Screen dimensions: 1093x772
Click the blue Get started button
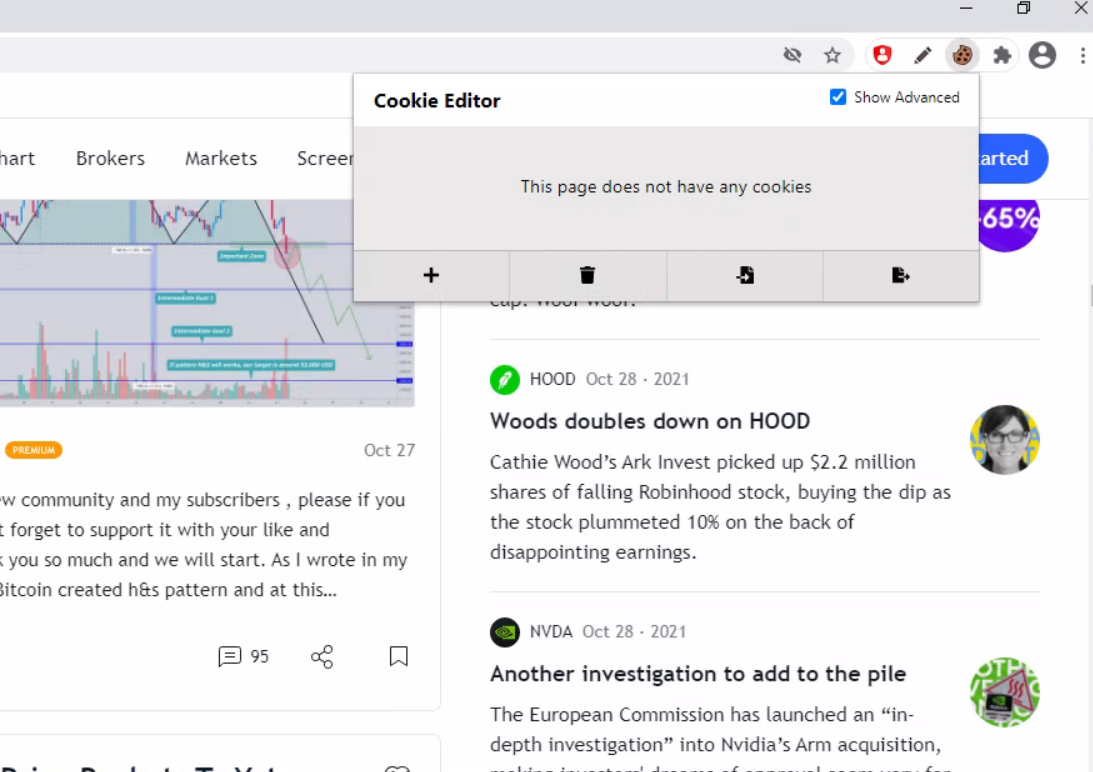coord(1014,158)
